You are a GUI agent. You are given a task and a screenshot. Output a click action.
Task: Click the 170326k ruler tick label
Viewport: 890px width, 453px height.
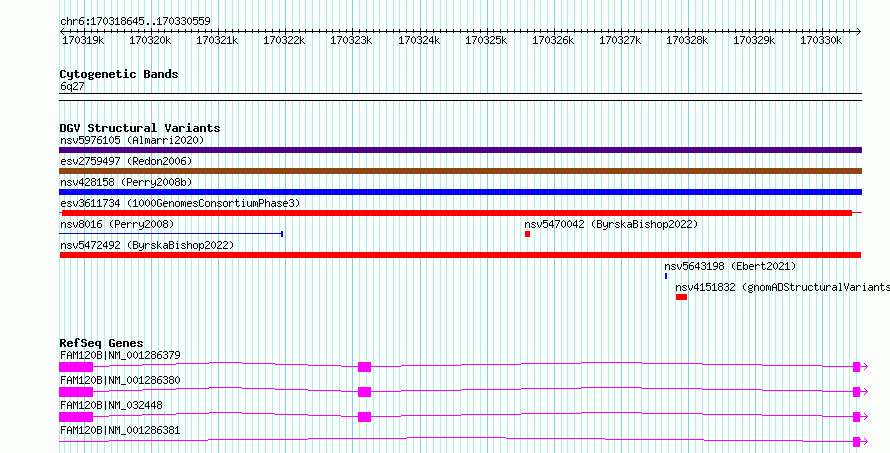point(553,40)
